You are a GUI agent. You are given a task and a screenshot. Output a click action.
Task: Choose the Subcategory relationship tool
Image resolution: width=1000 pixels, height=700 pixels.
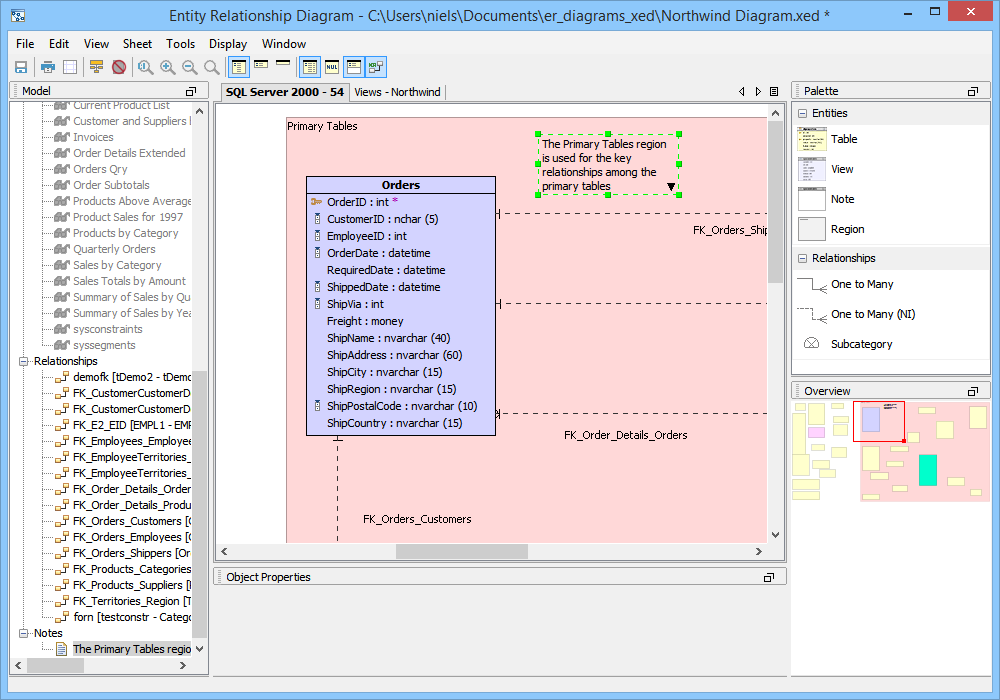tap(861, 344)
